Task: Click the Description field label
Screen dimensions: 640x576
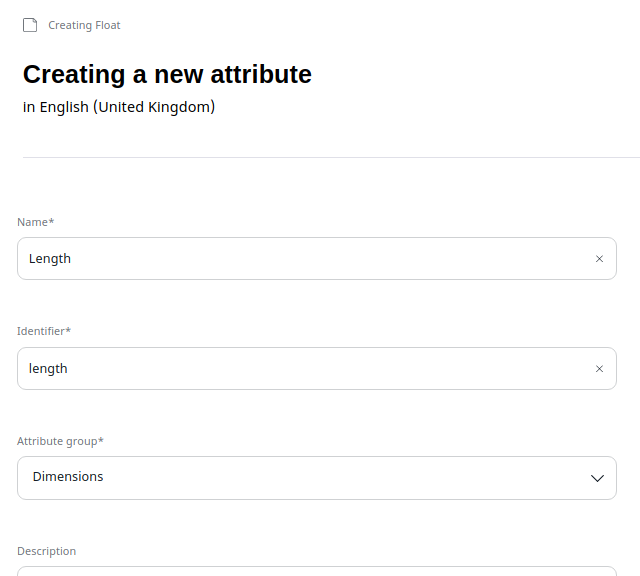Action: [x=47, y=551]
